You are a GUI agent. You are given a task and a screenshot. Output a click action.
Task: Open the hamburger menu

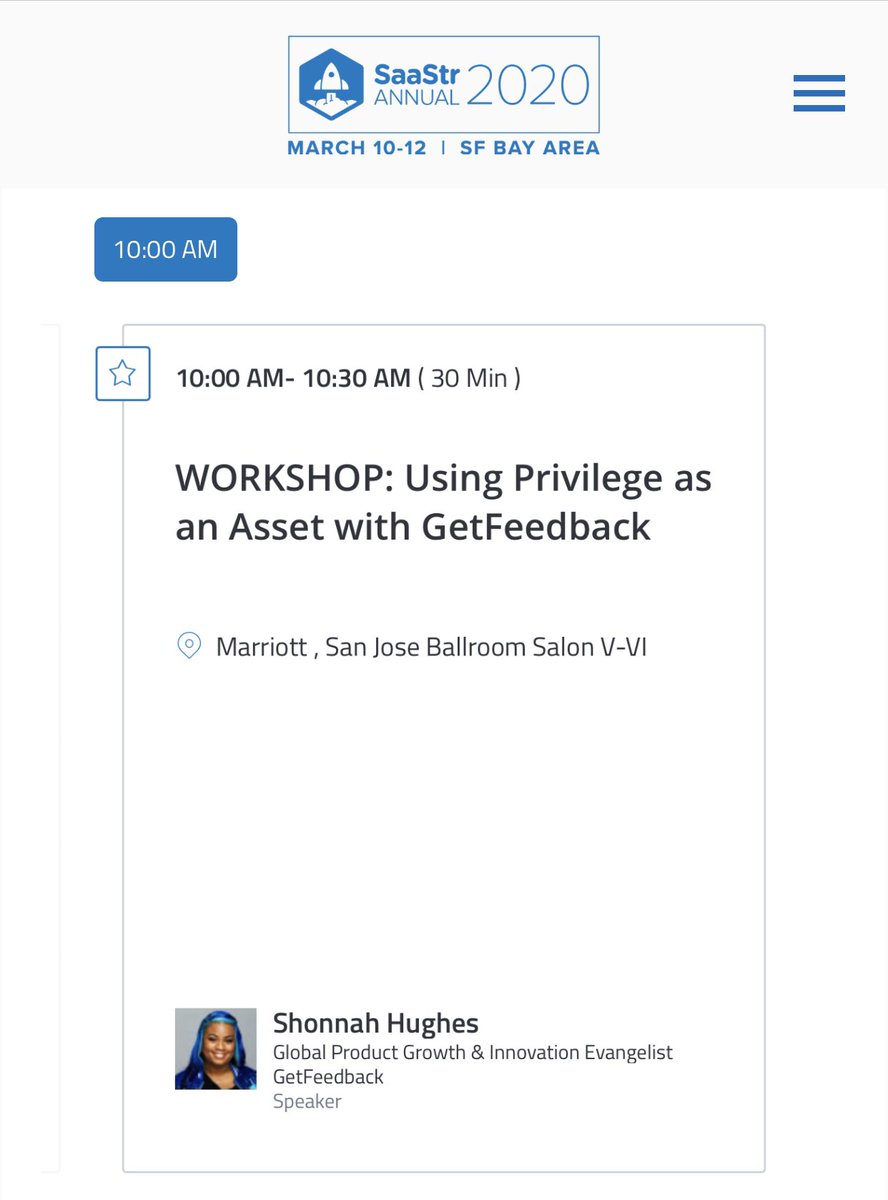click(x=819, y=93)
